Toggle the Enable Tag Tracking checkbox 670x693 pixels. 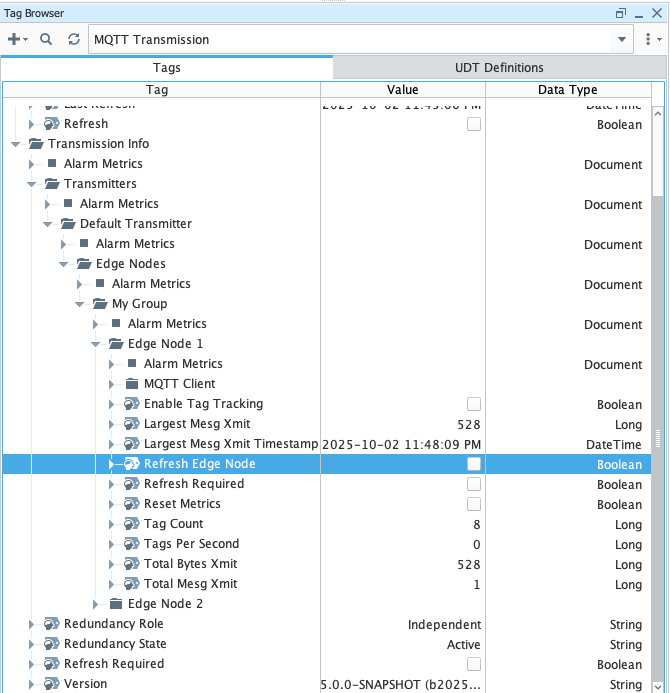point(474,404)
